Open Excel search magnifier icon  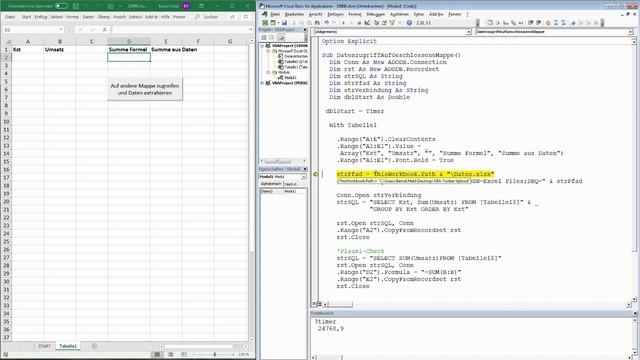[x=197, y=17]
